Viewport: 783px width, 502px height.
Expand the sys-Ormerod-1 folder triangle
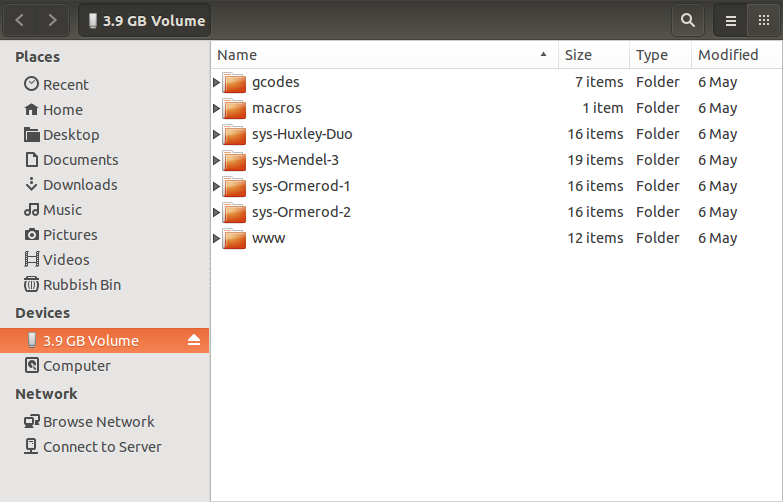tap(216, 186)
